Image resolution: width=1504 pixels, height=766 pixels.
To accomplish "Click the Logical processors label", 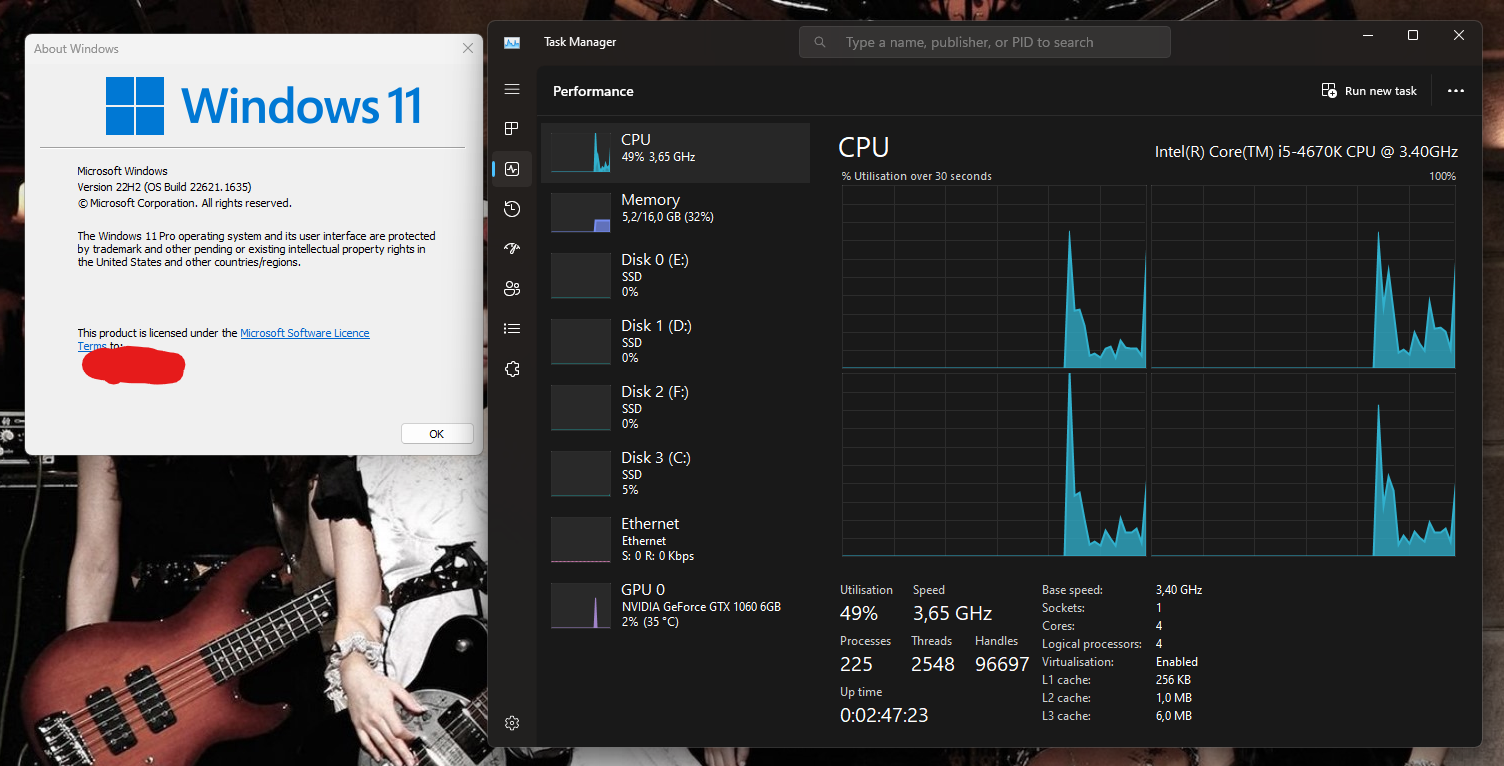I will point(1091,644).
